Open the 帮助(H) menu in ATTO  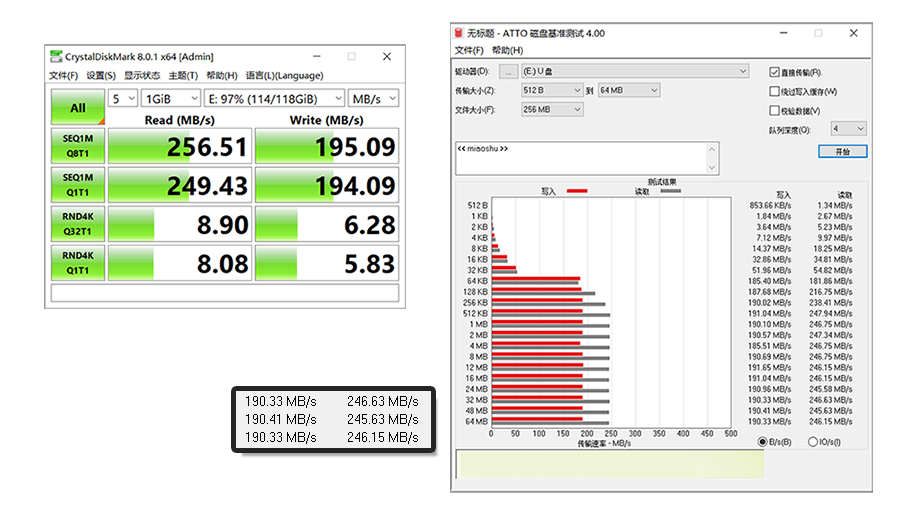[507, 50]
